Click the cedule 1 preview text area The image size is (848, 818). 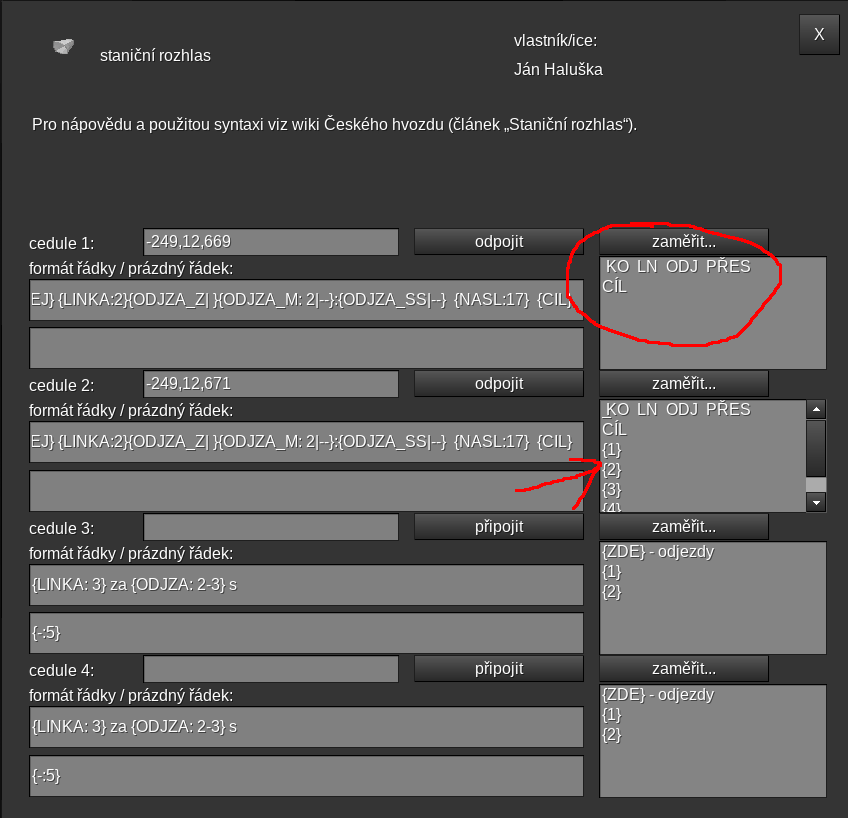713,313
